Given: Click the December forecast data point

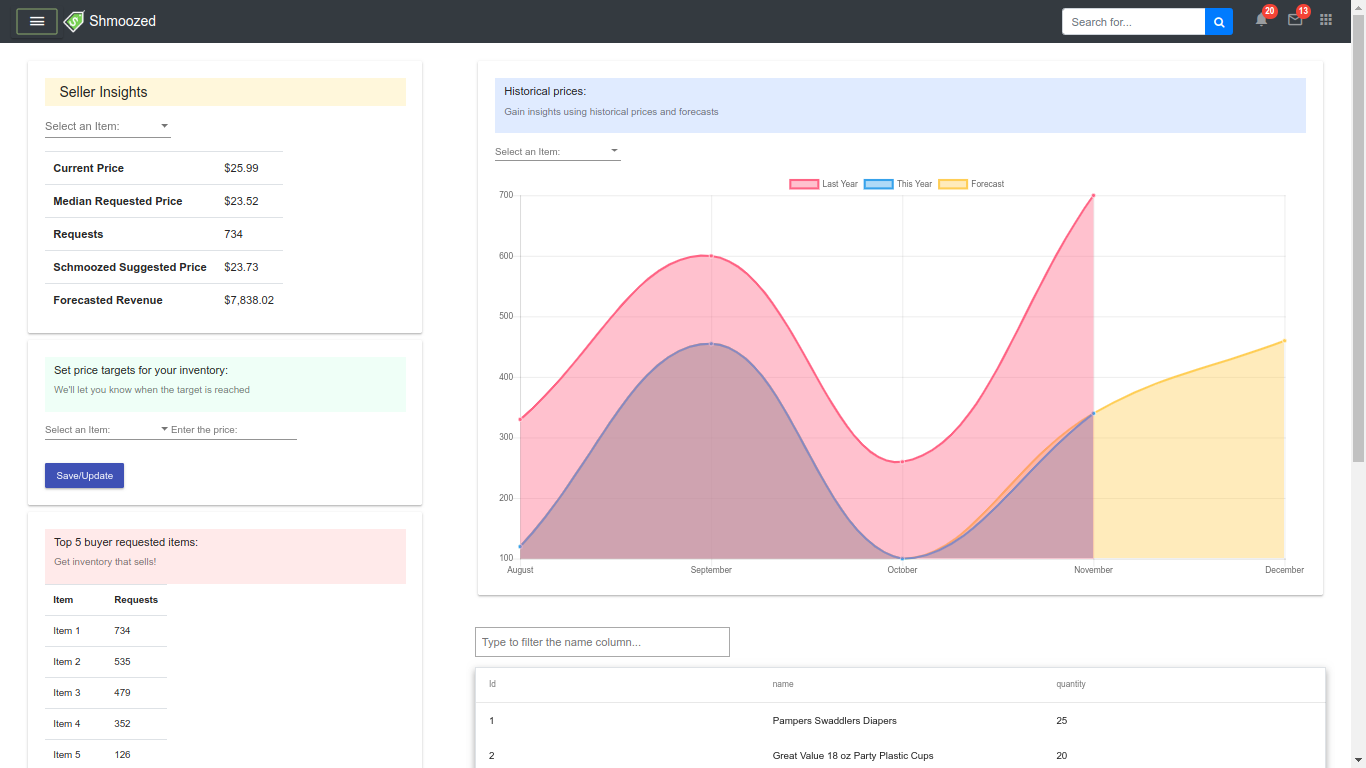Looking at the screenshot, I should pyautogui.click(x=1284, y=341).
